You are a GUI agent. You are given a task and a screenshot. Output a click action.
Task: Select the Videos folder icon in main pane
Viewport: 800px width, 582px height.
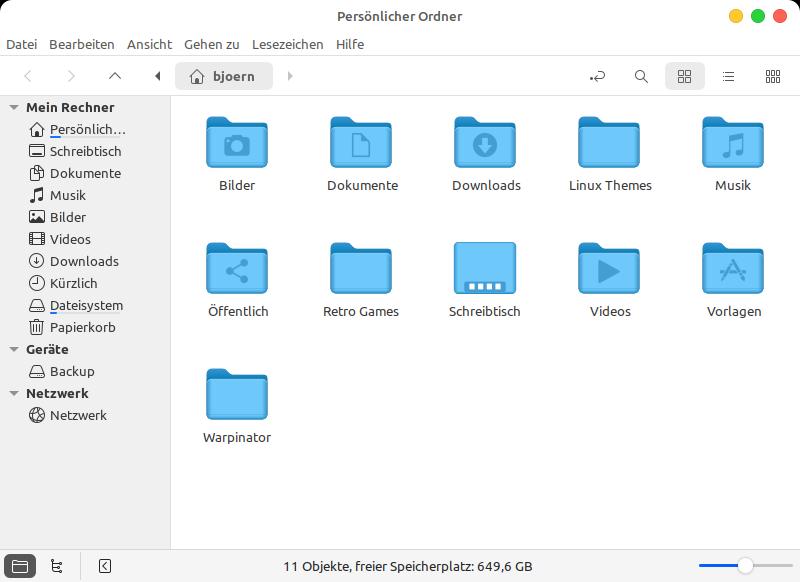point(609,269)
